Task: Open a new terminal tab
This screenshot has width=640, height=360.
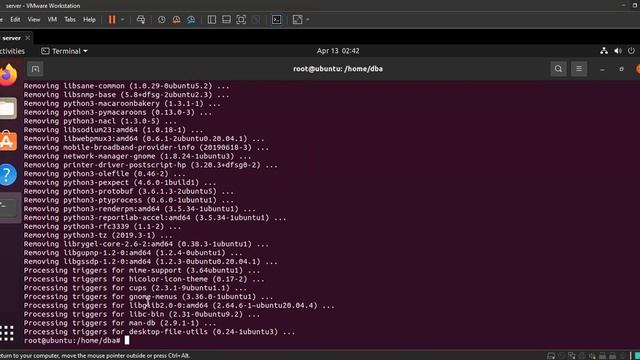Action: pyautogui.click(x=36, y=69)
